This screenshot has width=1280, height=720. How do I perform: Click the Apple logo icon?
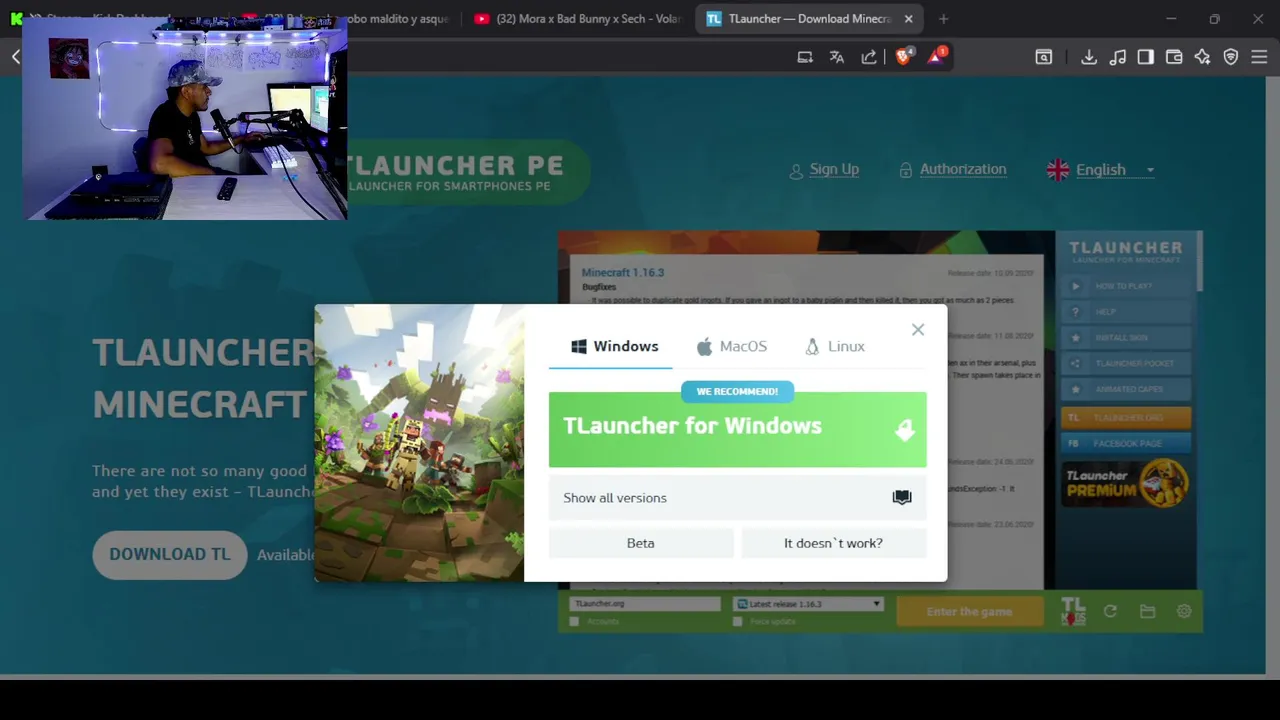pos(704,346)
